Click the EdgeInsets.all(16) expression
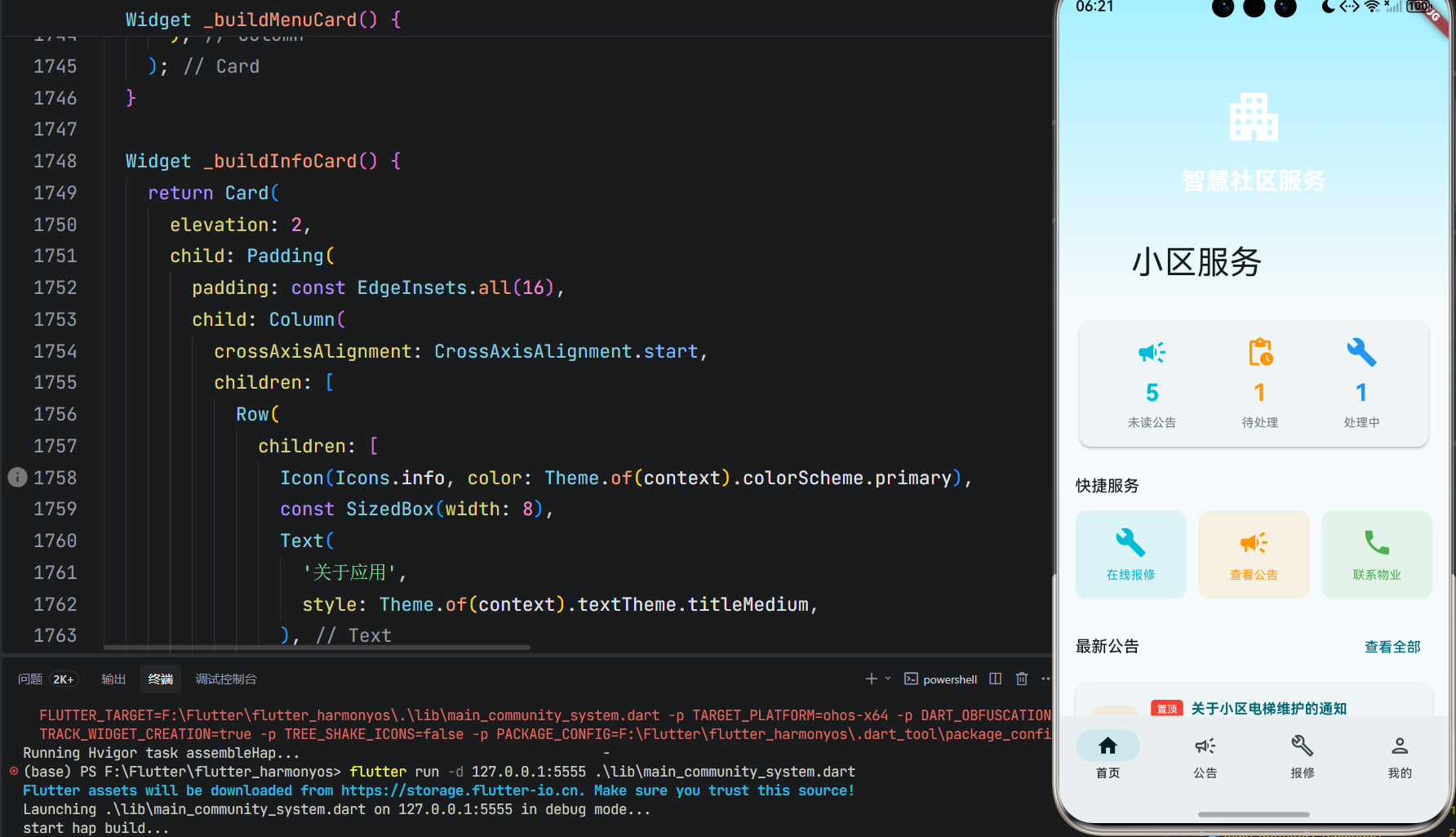 (455, 287)
